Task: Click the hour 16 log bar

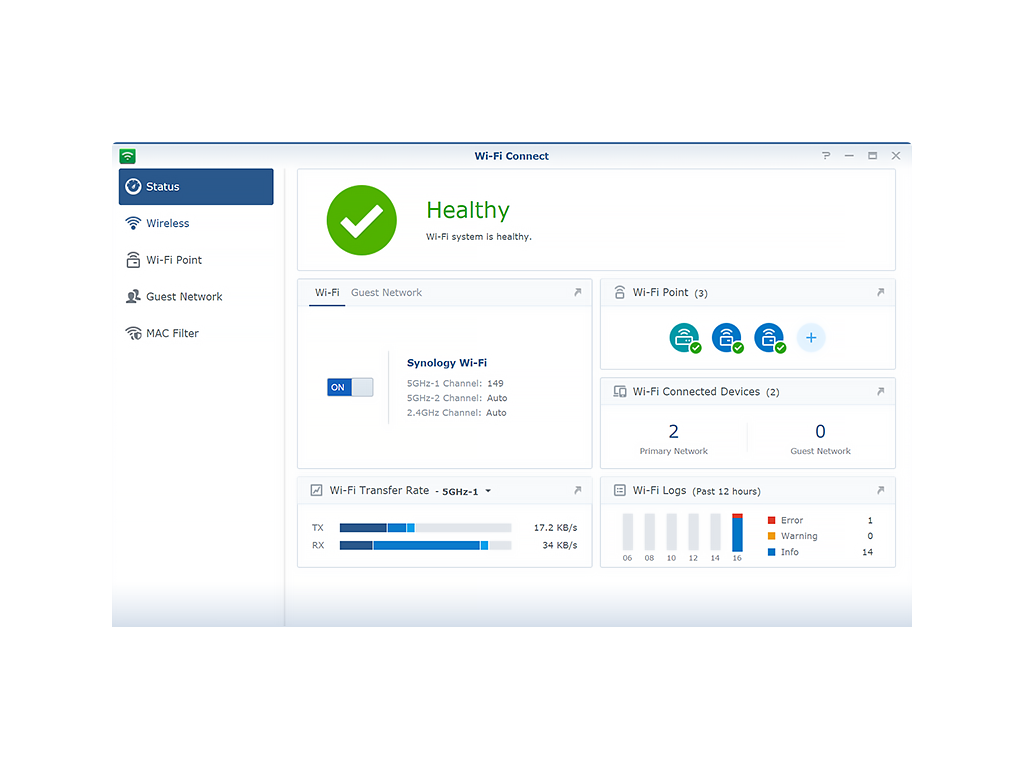Action: (737, 532)
